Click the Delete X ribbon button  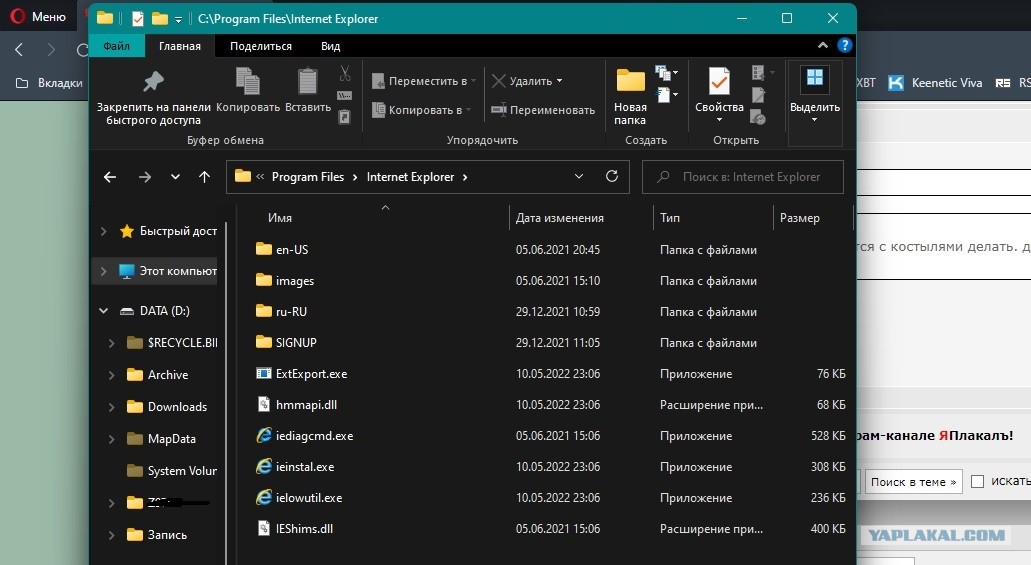pos(527,81)
